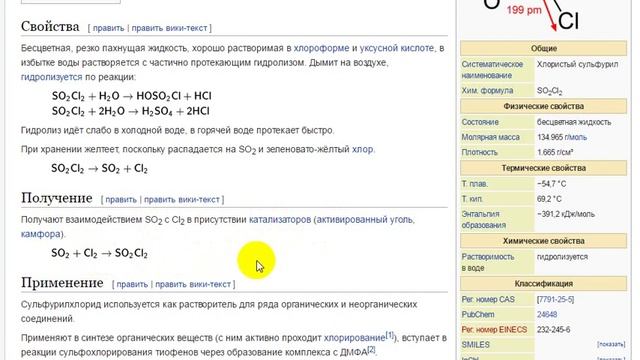Click 'править вики-текст' next to Применение heading
640x360 pixels.
(x=193, y=284)
